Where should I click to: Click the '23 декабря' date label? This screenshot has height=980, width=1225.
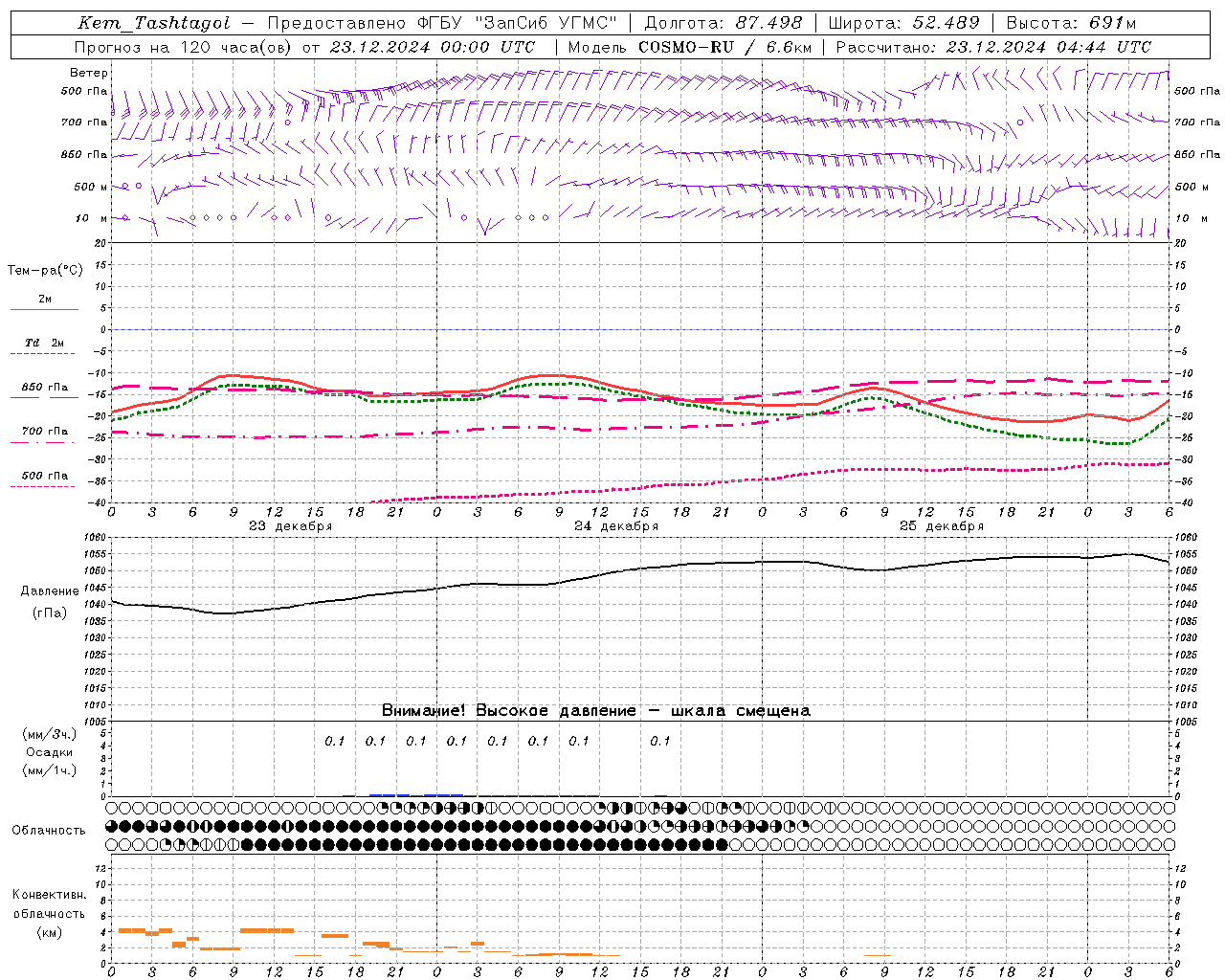point(291,526)
